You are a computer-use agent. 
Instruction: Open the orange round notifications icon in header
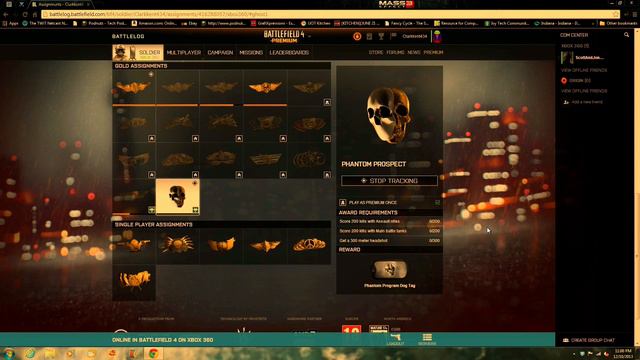[357, 36]
